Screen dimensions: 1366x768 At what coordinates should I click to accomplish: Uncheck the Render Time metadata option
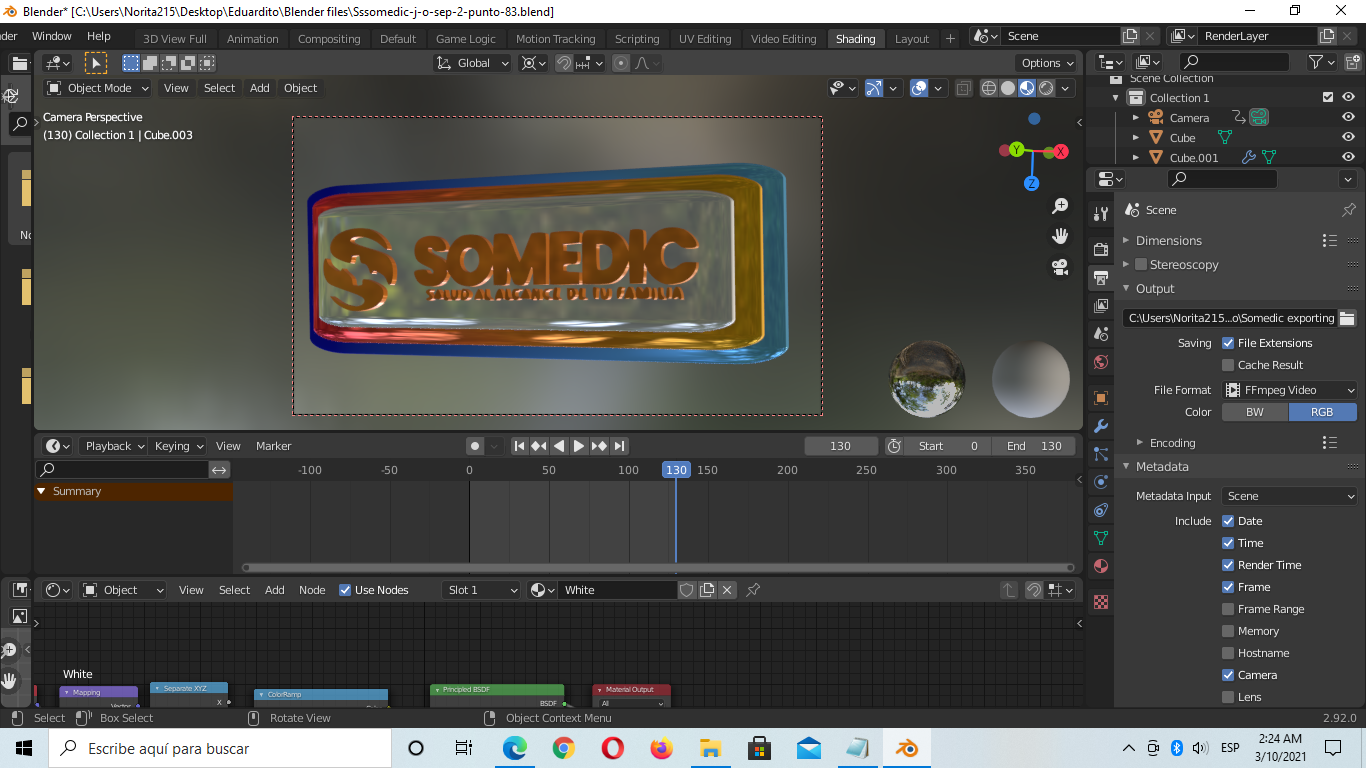(1228, 565)
